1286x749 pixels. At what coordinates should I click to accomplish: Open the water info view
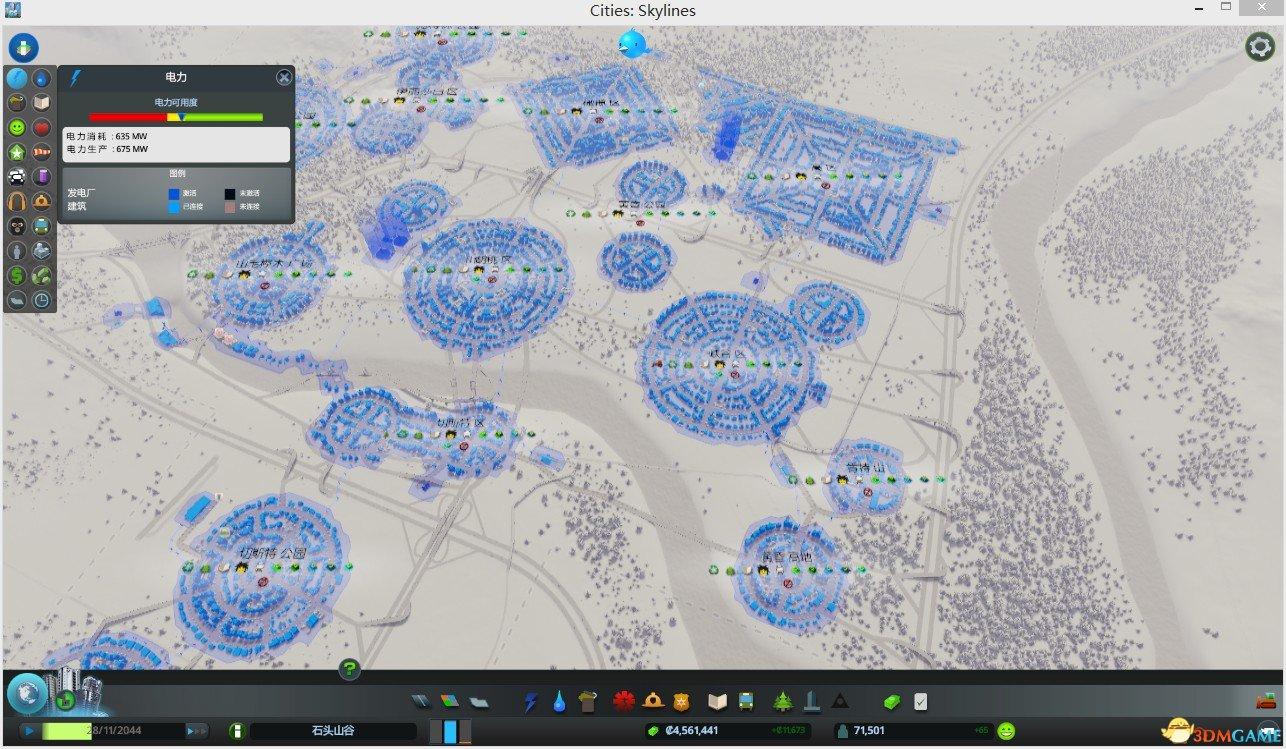tap(42, 78)
